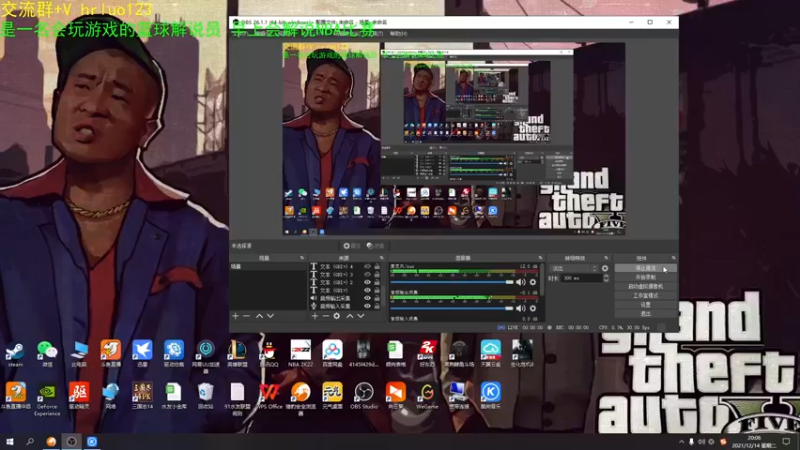Toggle visibility of 音频输出采集 source
This screenshot has height=450, width=800.
[x=367, y=298]
